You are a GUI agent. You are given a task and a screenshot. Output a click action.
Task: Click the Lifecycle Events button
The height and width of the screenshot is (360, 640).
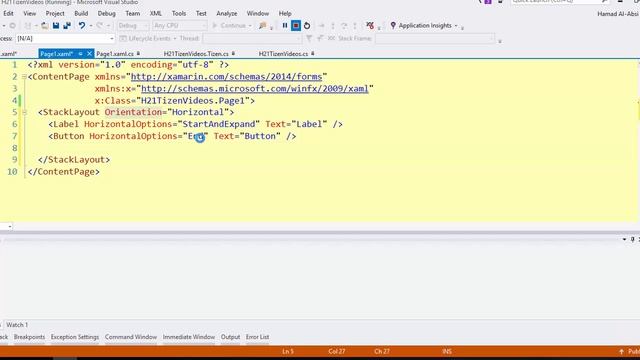148,38
